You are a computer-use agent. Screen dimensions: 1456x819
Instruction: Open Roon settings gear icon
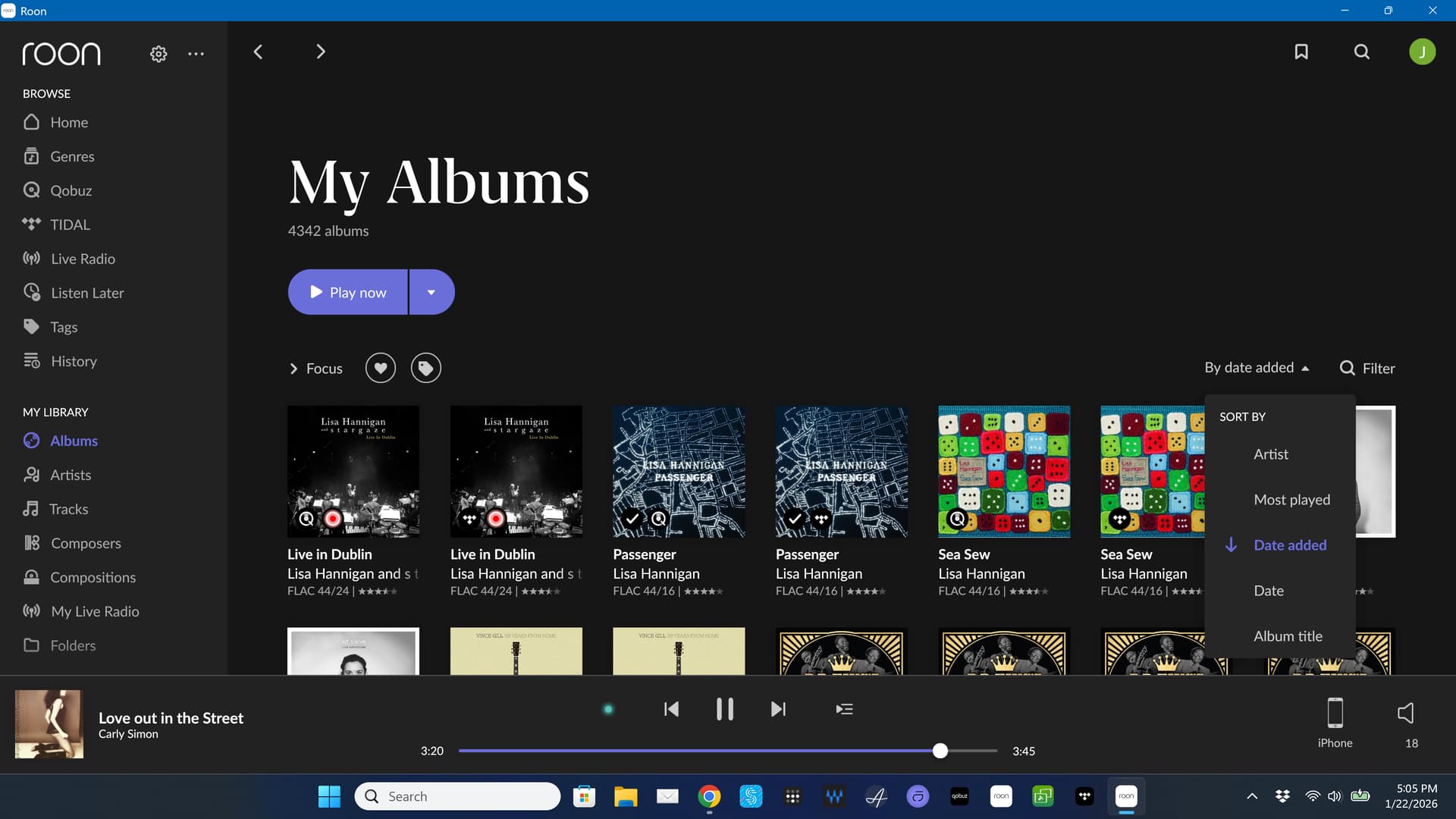(158, 54)
